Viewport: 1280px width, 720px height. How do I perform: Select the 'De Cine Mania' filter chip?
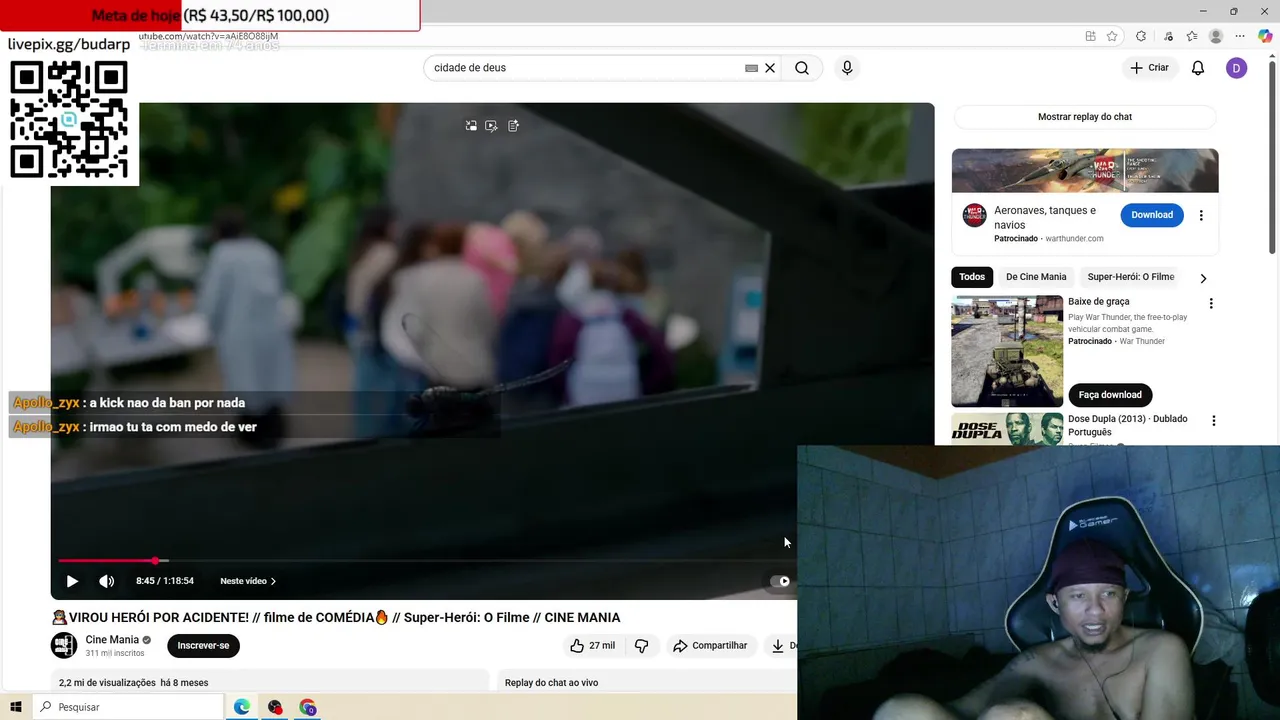(1036, 277)
